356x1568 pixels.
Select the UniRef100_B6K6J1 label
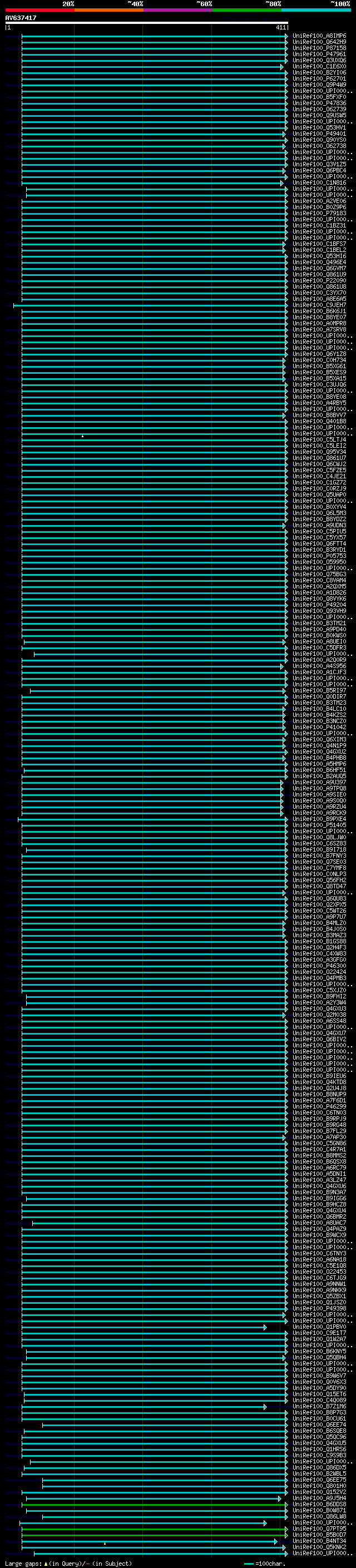pos(319,311)
